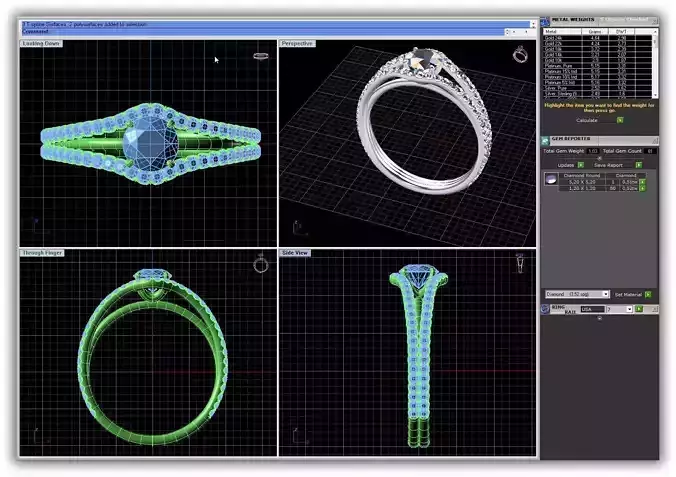Click the USA ring standard field
The image size is (676, 477).
pos(592,309)
